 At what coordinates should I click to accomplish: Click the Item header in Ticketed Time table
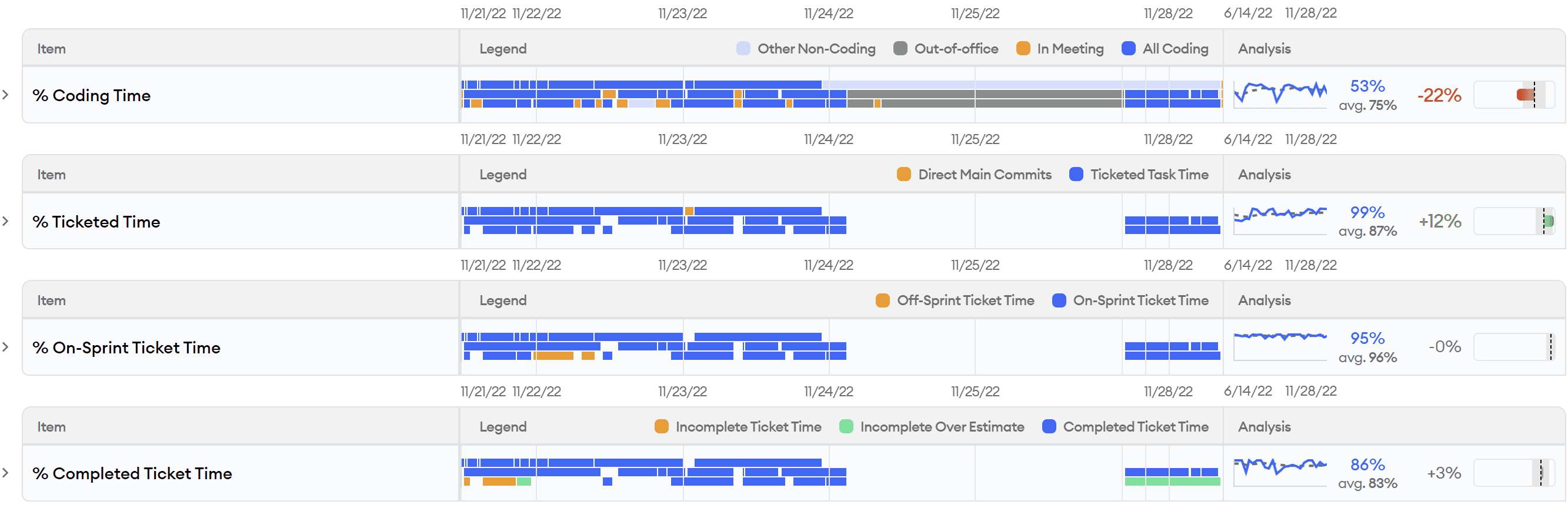tap(51, 175)
